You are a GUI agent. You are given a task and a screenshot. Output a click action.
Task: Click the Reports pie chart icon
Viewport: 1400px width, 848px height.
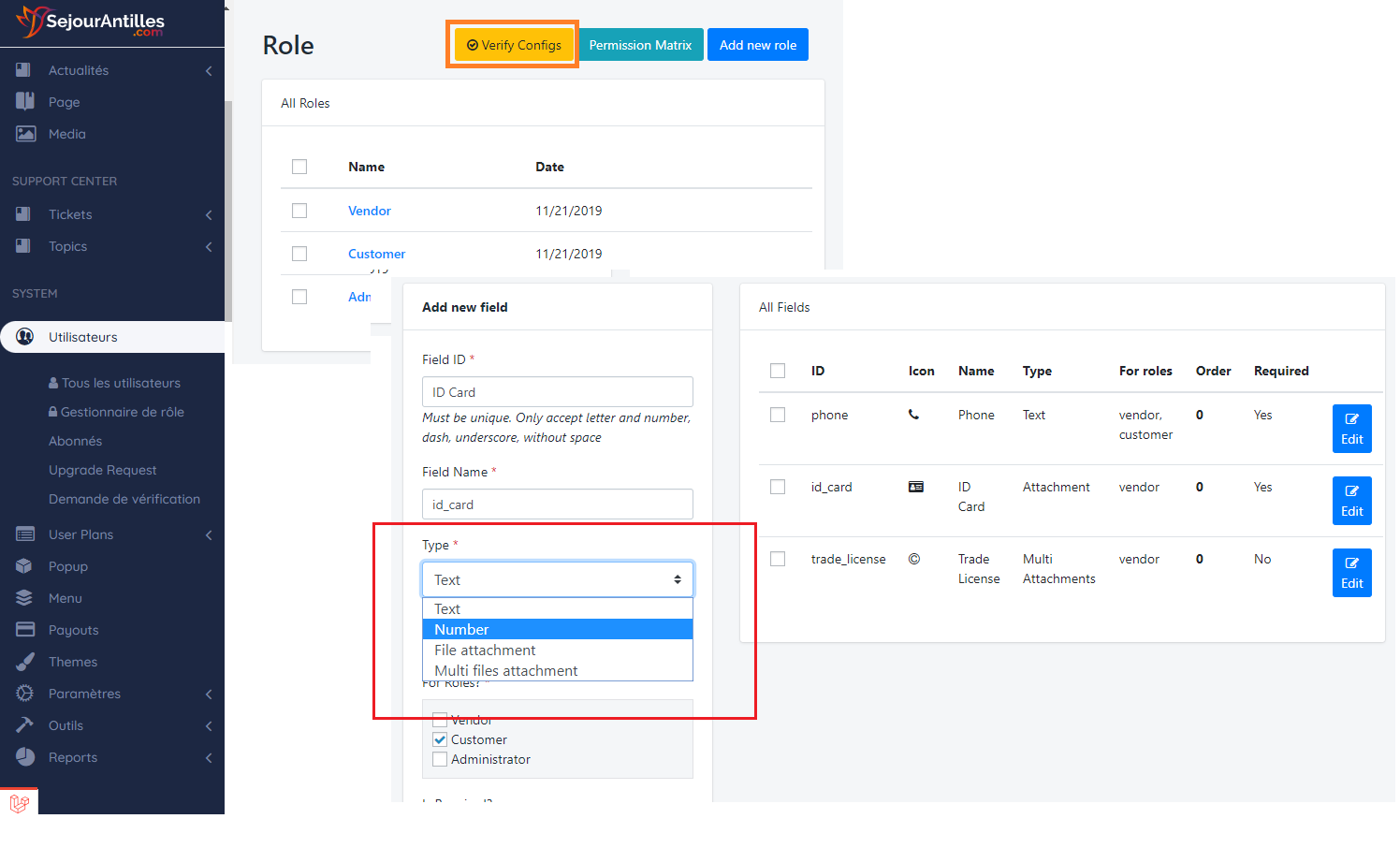tap(25, 757)
